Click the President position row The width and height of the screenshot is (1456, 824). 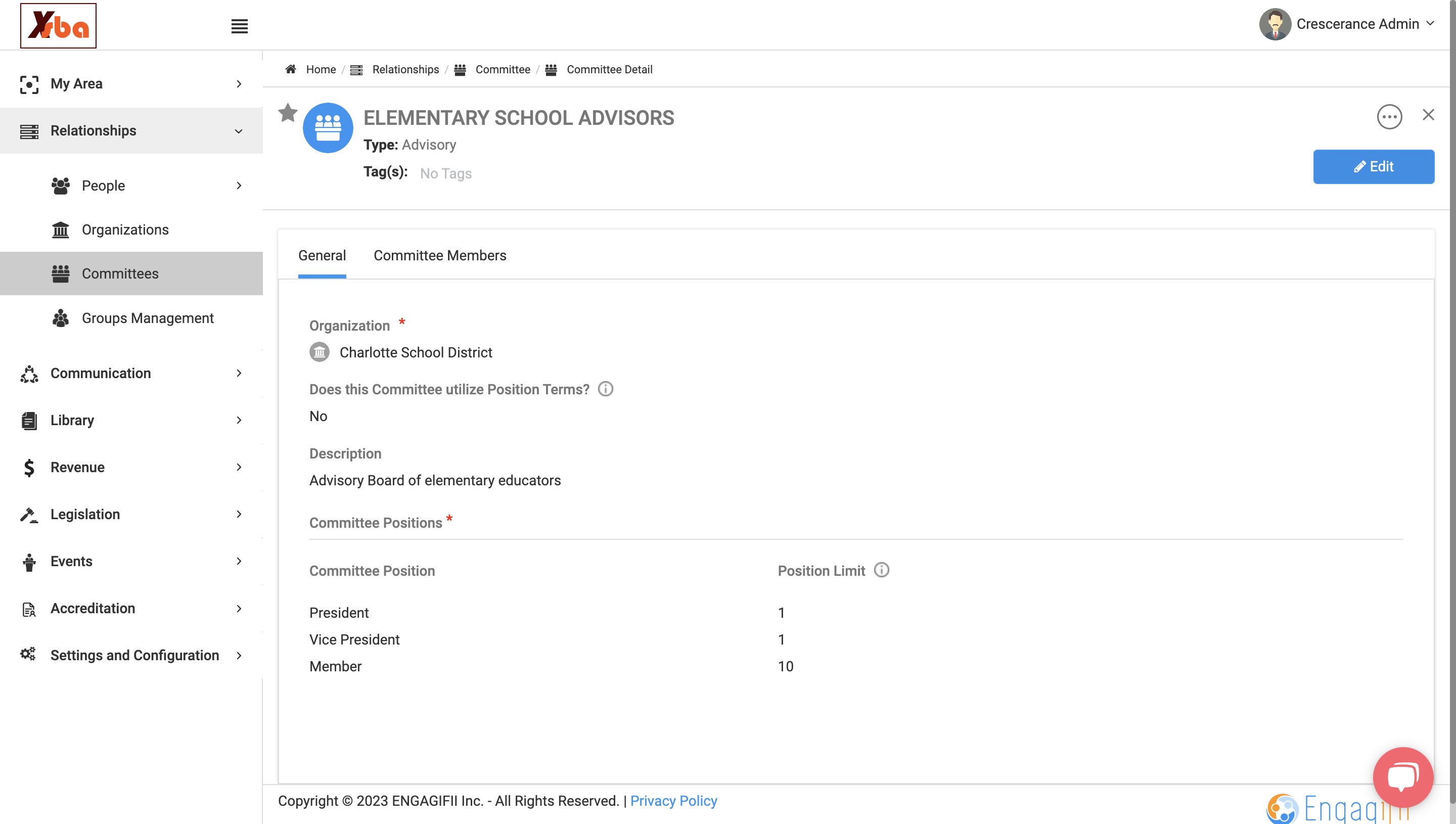point(855,613)
